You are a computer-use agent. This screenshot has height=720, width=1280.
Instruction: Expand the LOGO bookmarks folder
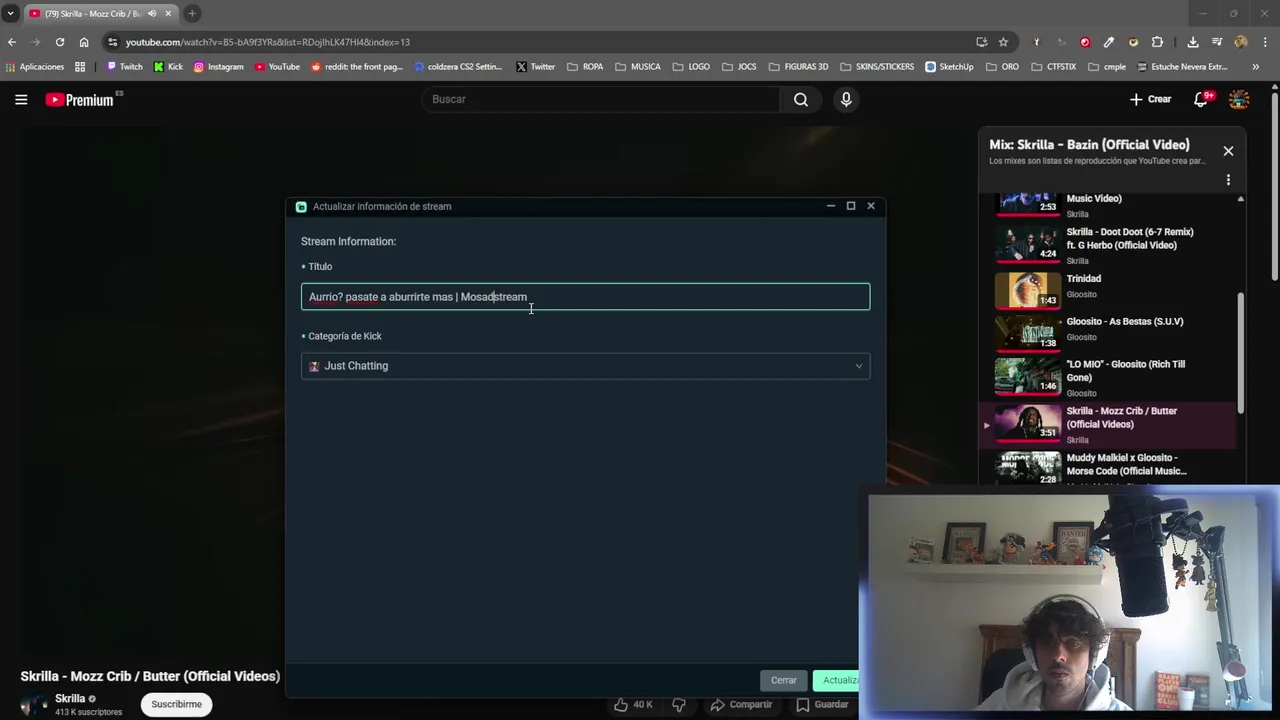[x=691, y=67]
